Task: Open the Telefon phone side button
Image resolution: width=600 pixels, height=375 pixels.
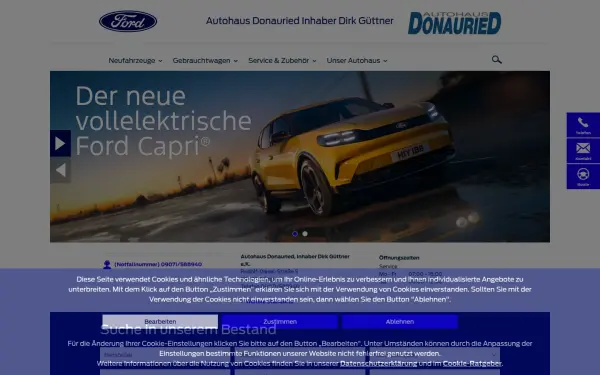Action: pos(583,125)
